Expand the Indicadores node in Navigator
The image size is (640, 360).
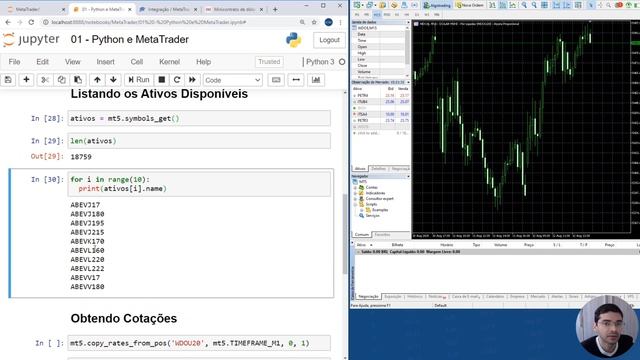click(x=355, y=193)
